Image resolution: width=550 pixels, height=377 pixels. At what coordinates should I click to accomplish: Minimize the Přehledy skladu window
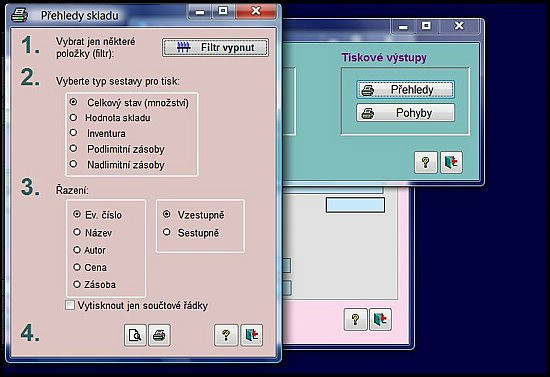tap(200, 12)
